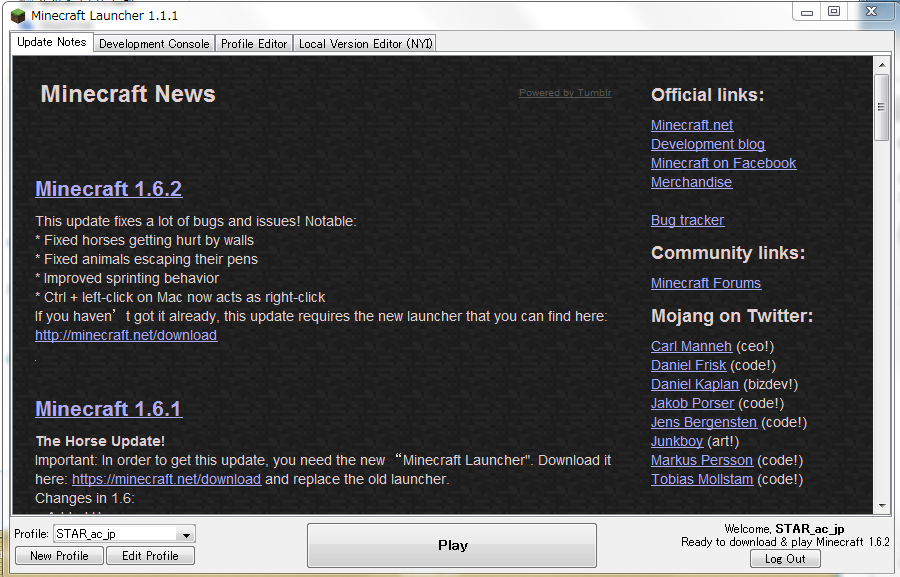The width and height of the screenshot is (900, 577).
Task: Click the Edit Profile button
Action: pos(150,556)
